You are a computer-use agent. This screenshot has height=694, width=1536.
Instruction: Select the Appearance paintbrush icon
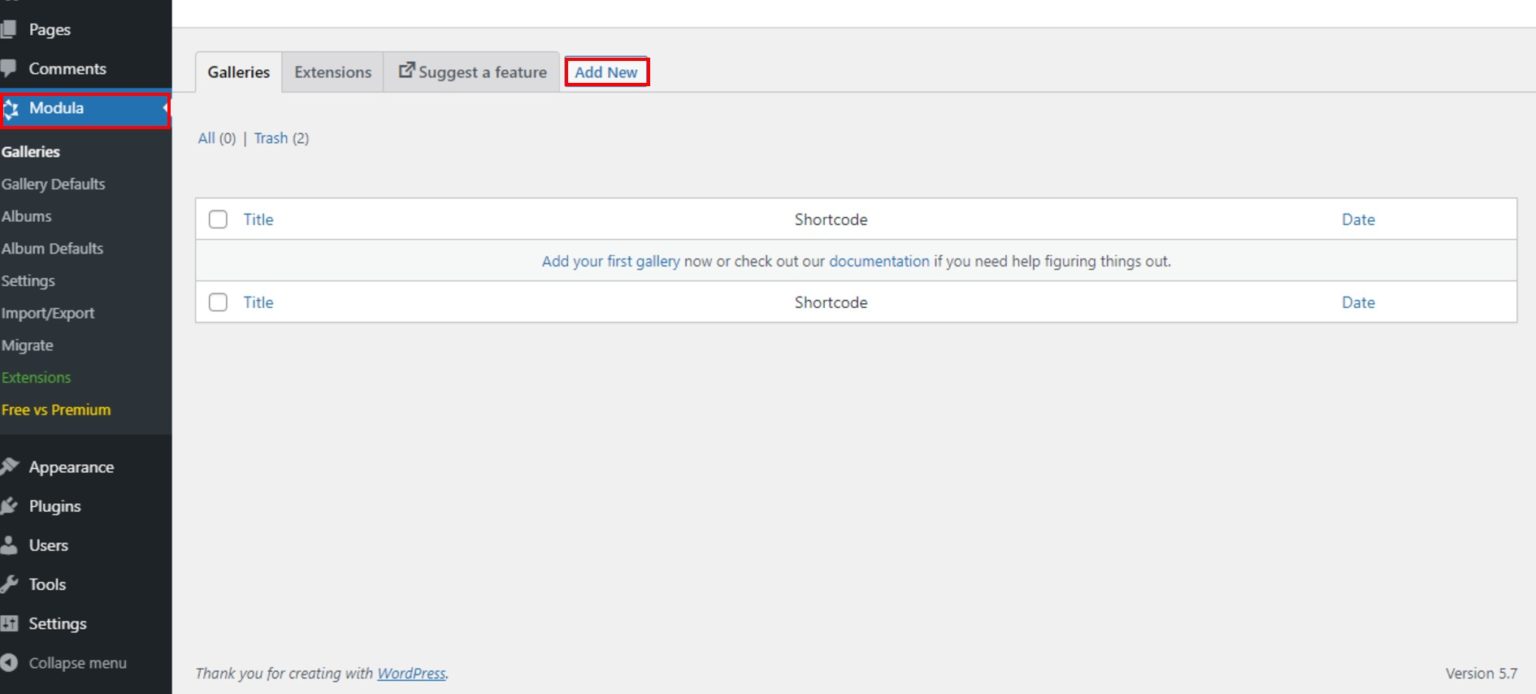coord(11,466)
